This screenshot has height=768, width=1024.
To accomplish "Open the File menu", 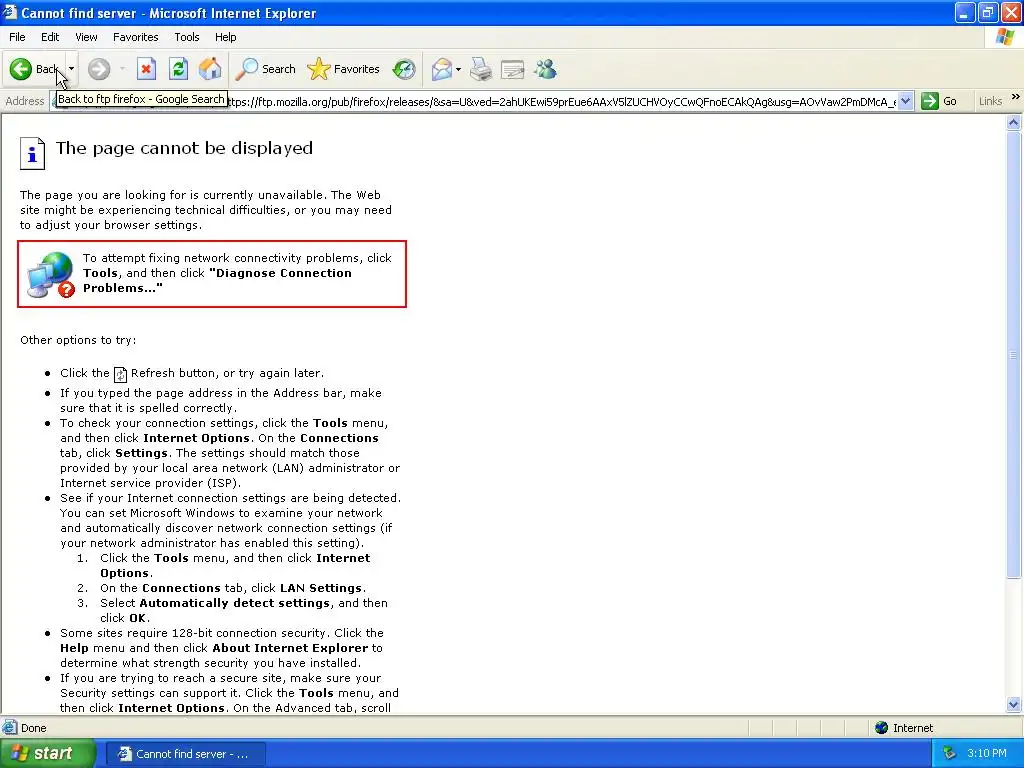I will 17,37.
